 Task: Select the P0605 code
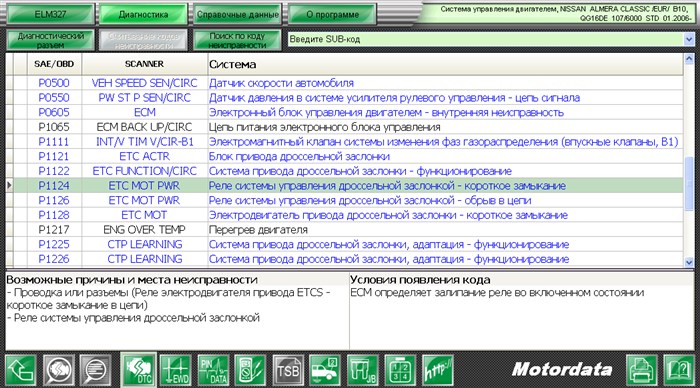(54, 112)
